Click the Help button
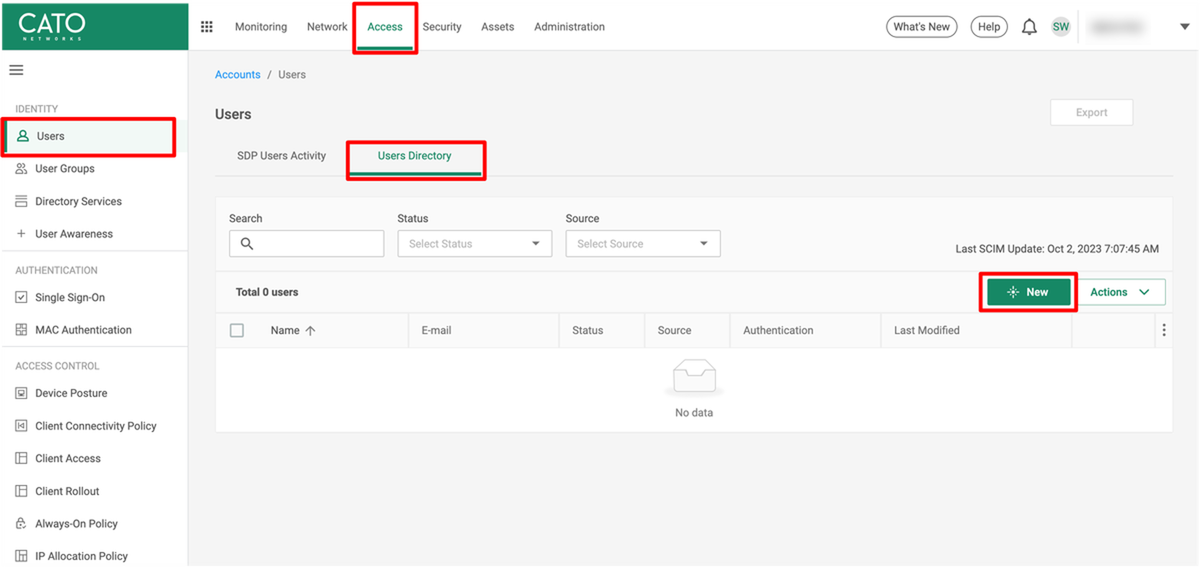The image size is (1200, 567). pos(989,27)
